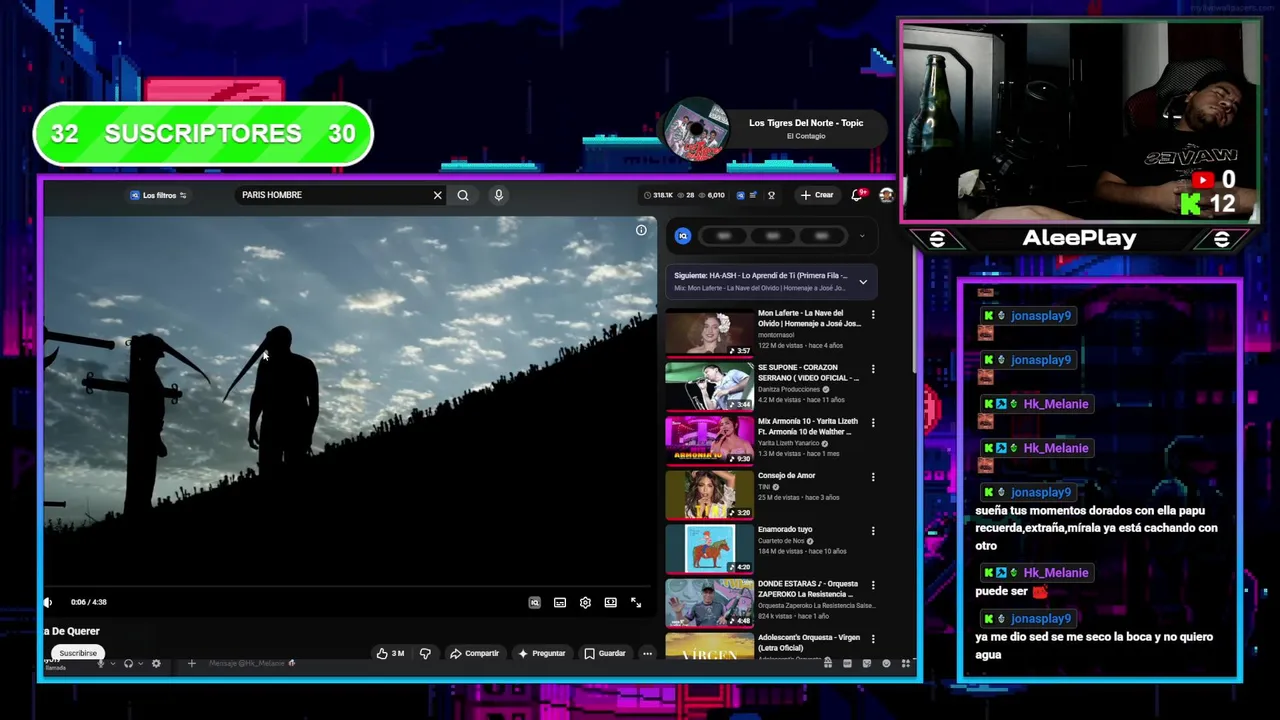This screenshot has width=1280, height=720.
Task: Open the Los filtros filter button
Action: pos(158,195)
